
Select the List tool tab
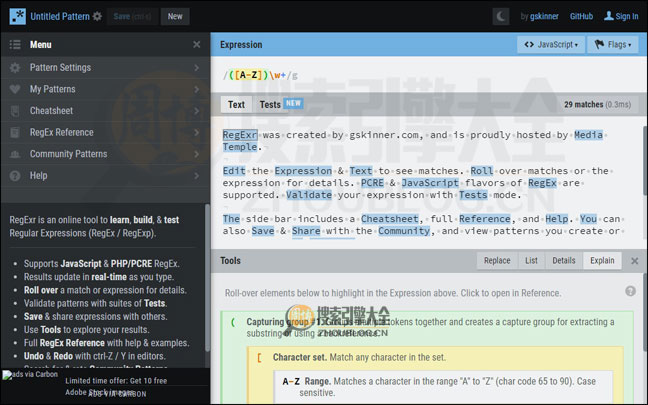point(531,261)
